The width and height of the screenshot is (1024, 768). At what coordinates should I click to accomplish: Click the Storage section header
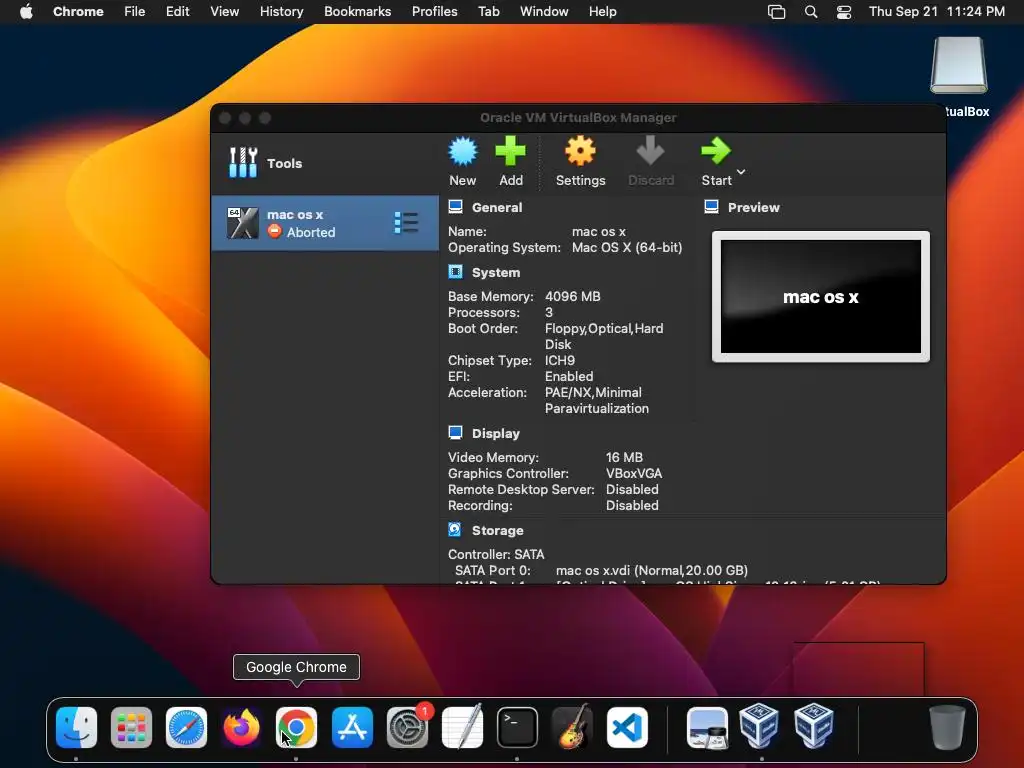pos(497,530)
